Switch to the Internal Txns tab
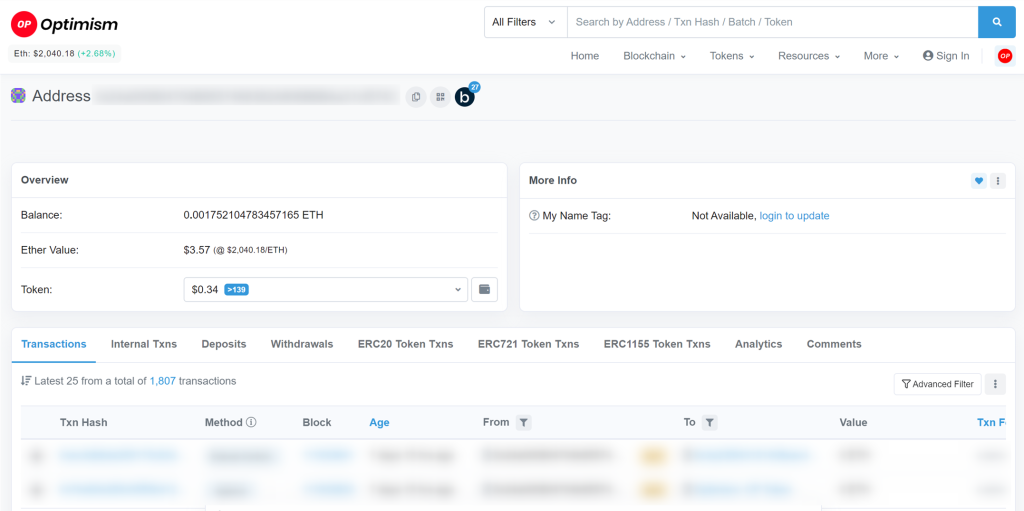 [x=144, y=344]
